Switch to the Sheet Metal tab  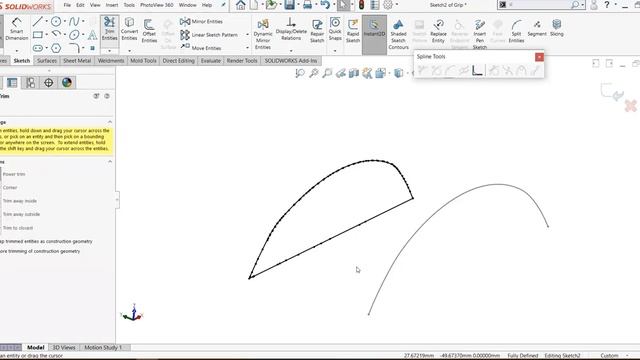coord(77,60)
